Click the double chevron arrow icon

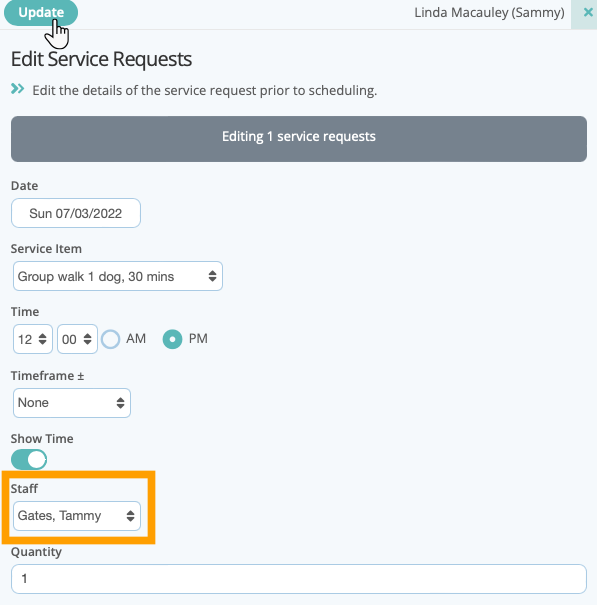tap(17, 89)
